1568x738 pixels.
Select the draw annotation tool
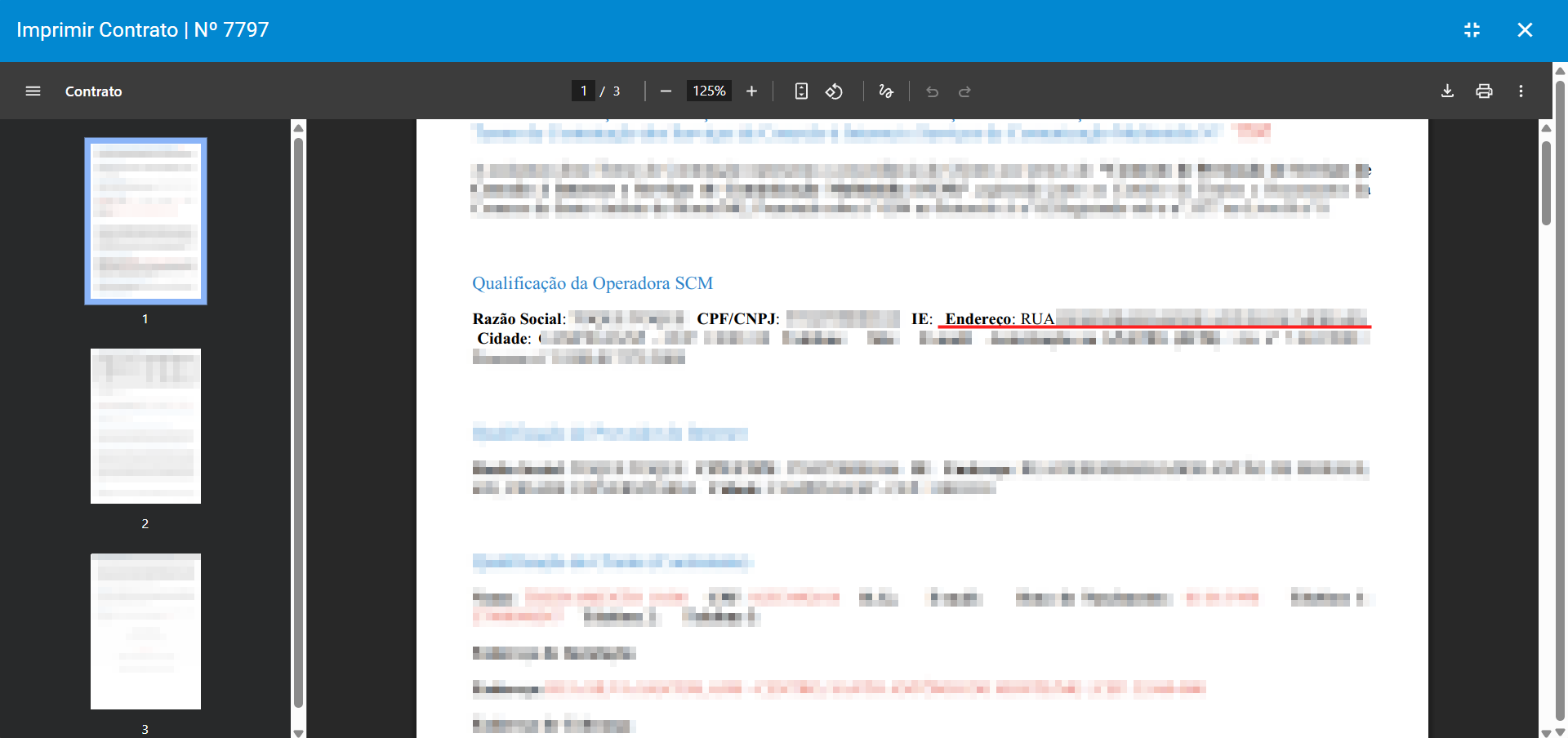pos(886,91)
